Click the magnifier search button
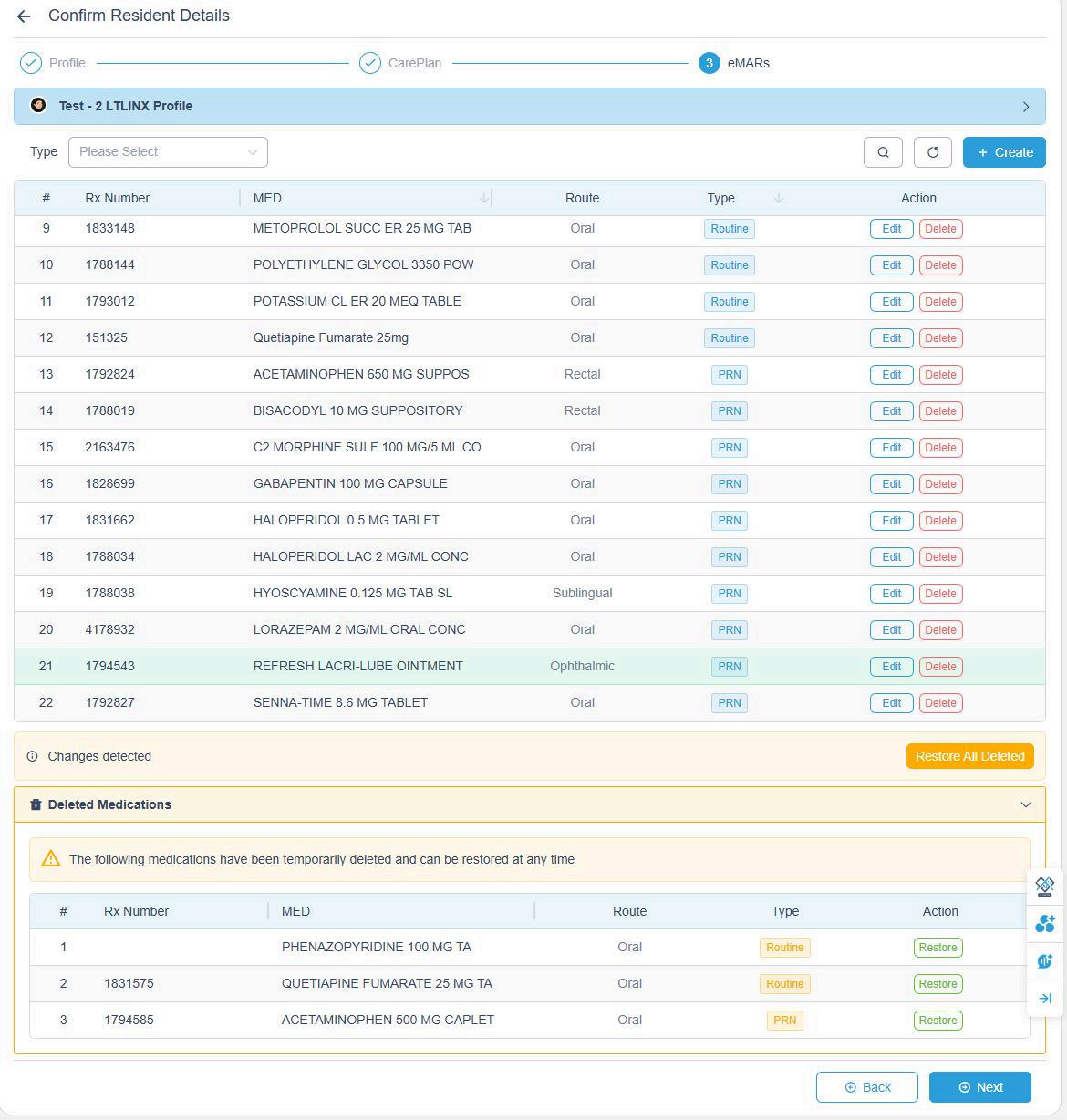Viewport: 1067px width, 1120px height. [883, 152]
